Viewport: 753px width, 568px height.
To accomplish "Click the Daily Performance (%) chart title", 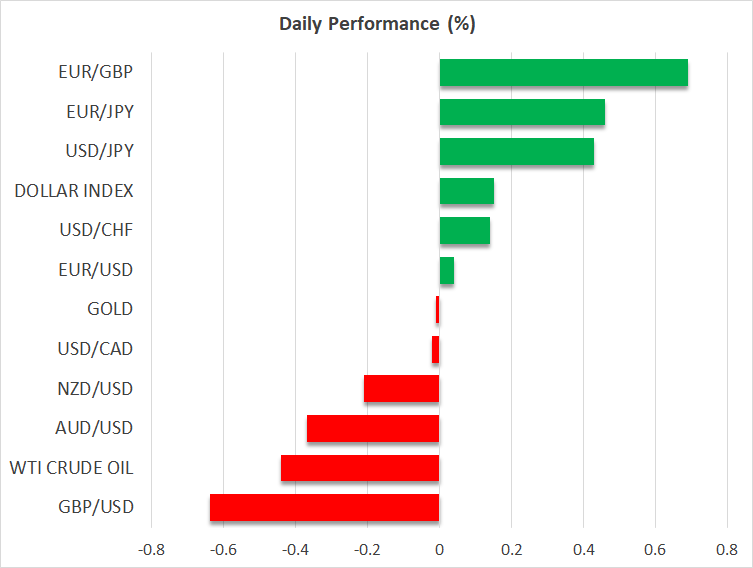I will coord(376,24).
